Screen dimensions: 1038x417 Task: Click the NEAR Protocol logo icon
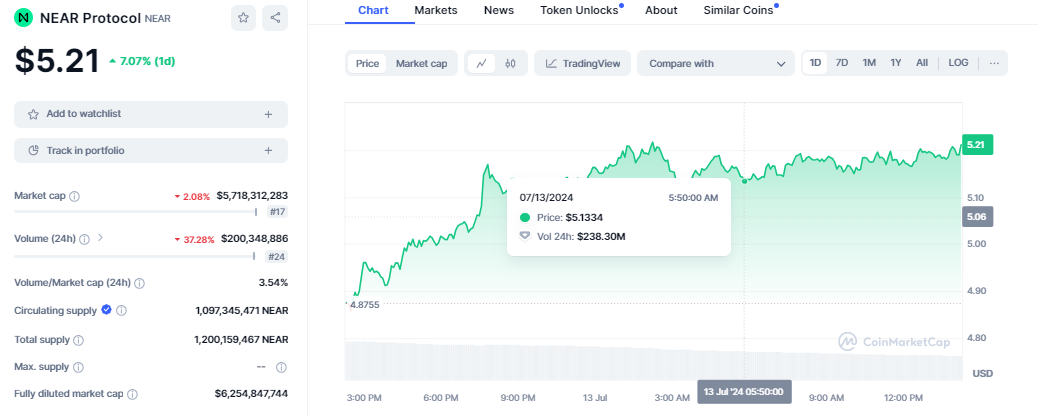(24, 18)
